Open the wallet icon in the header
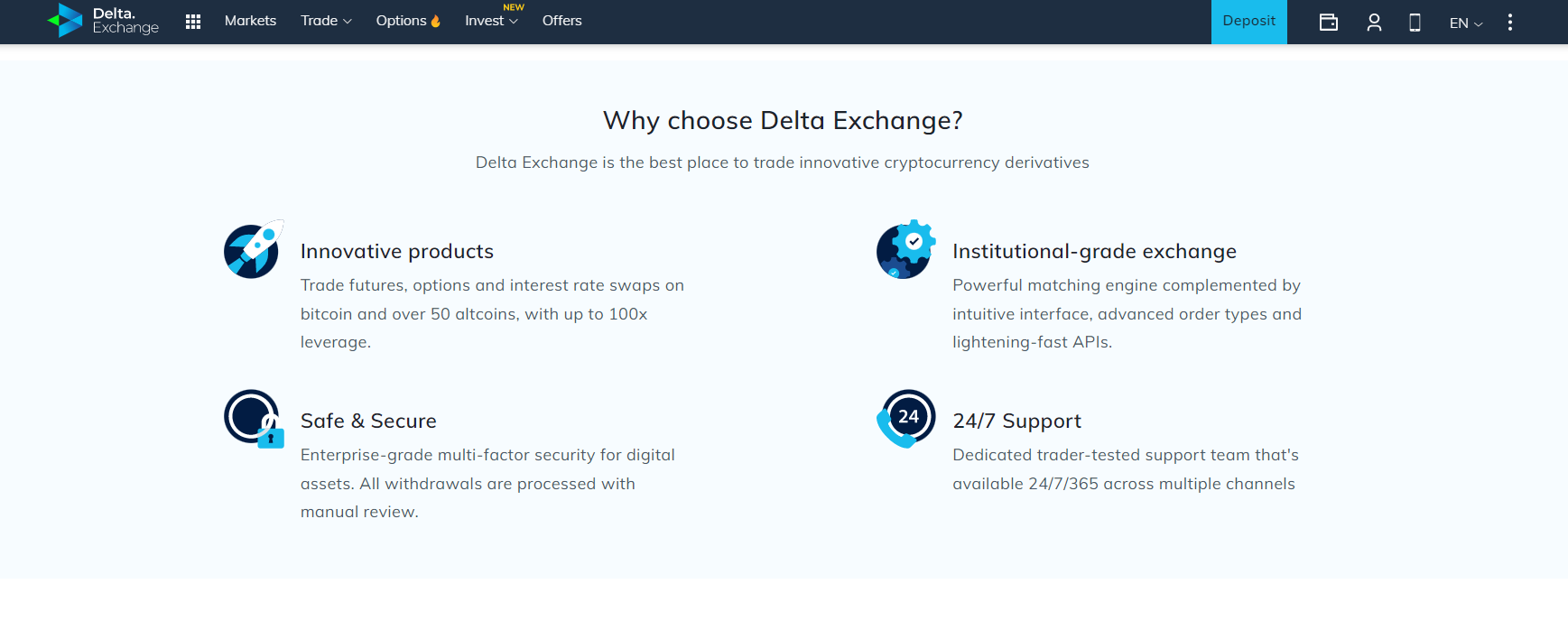 point(1329,23)
